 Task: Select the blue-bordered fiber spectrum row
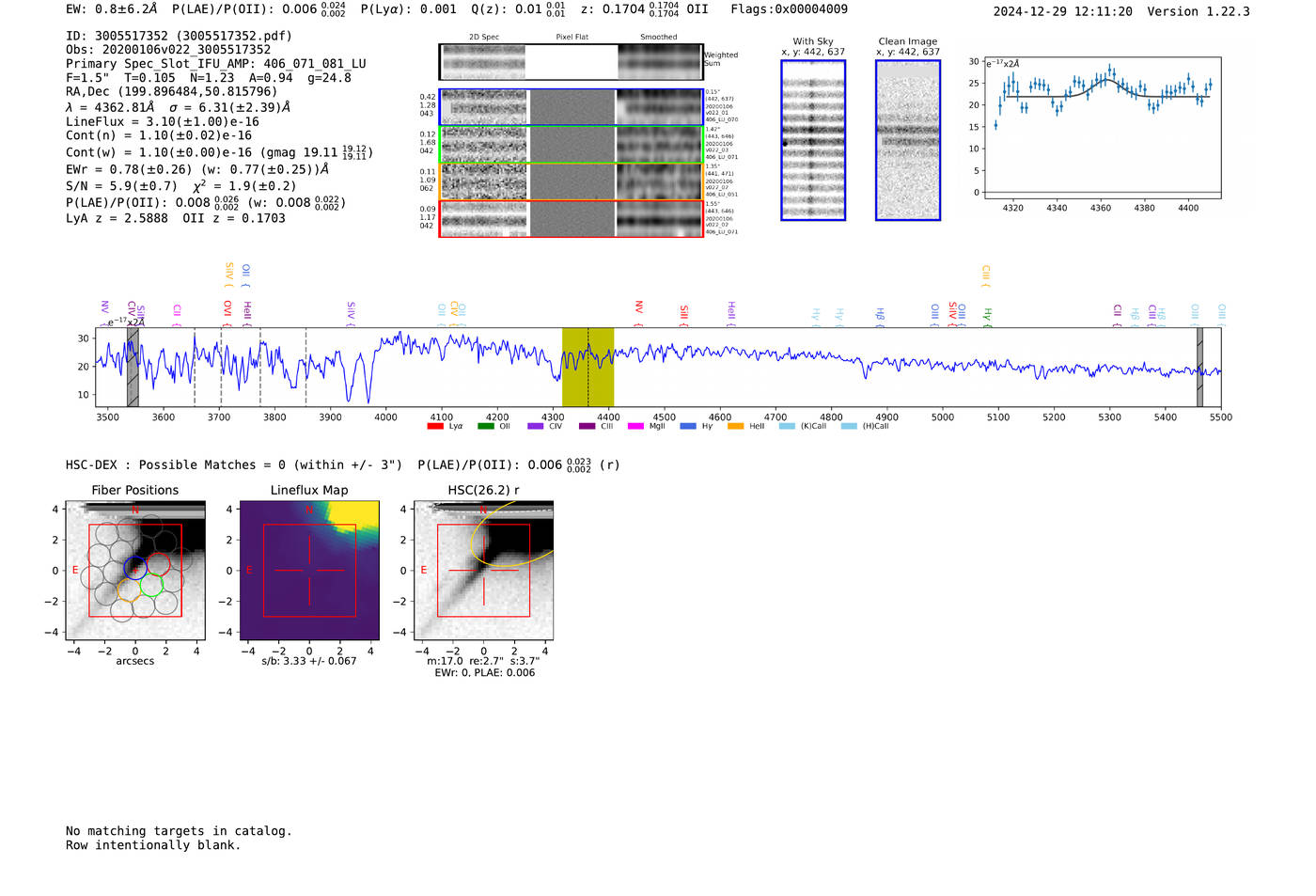pyautogui.click(x=571, y=107)
